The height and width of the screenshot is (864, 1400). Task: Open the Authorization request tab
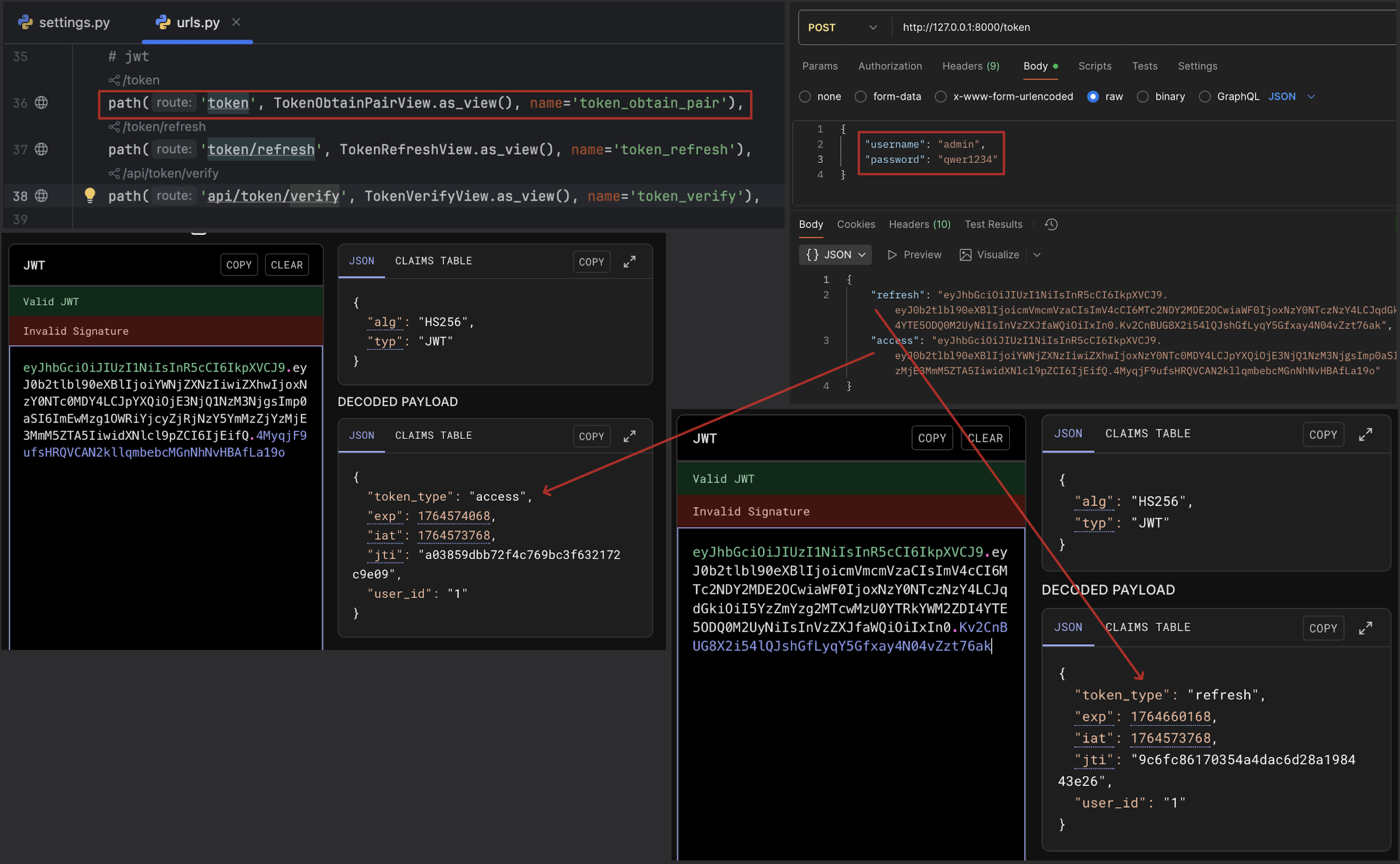[890, 66]
